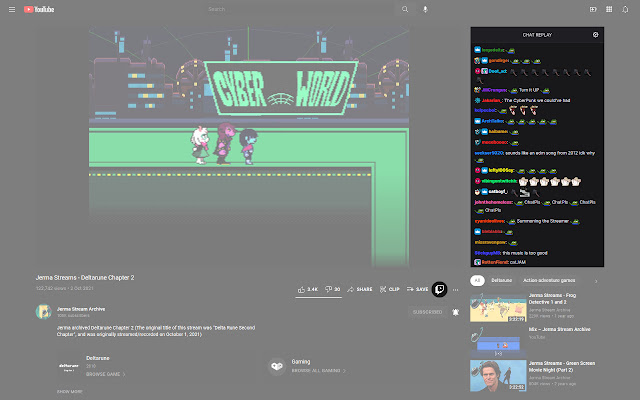Open more actions three-dot menu
This screenshot has height=400, width=640.
[456, 290]
